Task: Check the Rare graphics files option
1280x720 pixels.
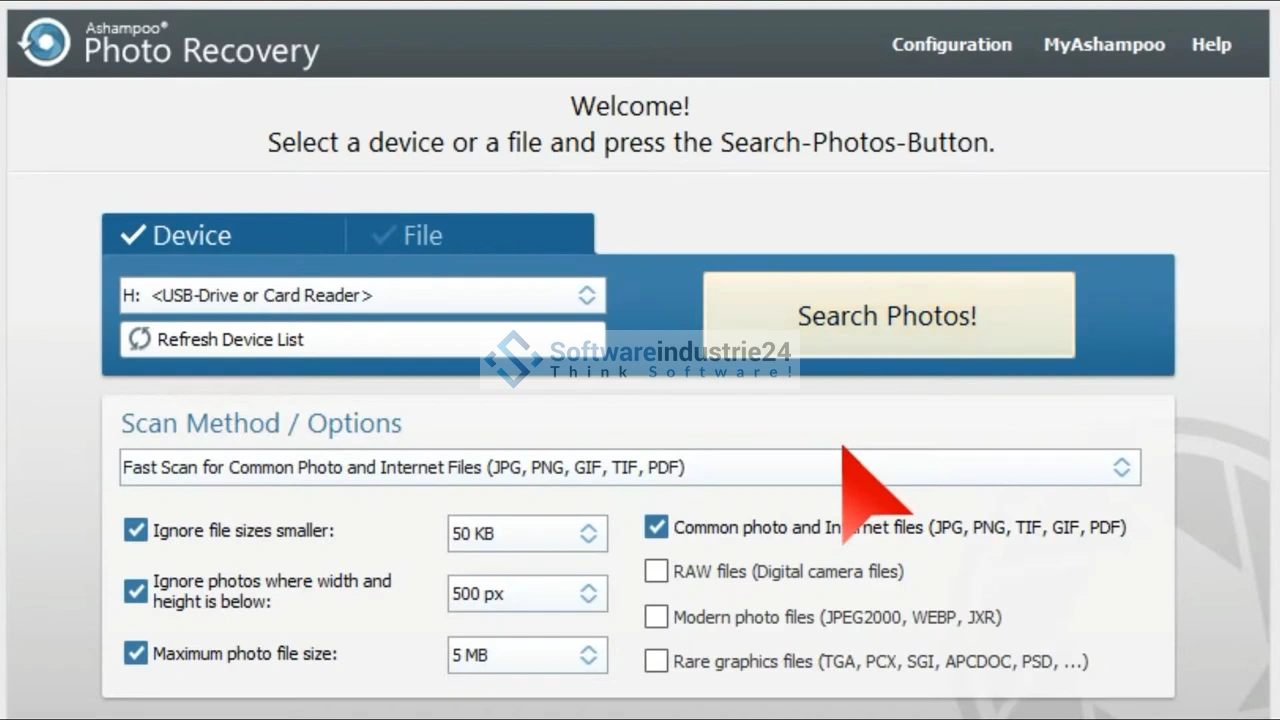Action: [656, 661]
